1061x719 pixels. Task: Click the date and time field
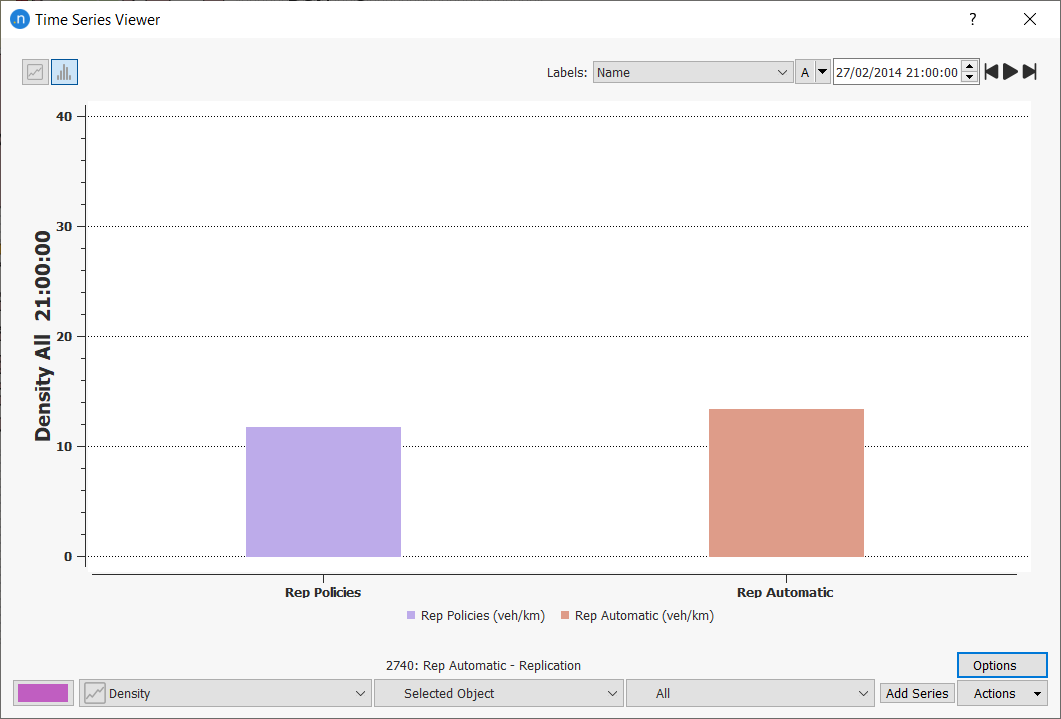(896, 72)
